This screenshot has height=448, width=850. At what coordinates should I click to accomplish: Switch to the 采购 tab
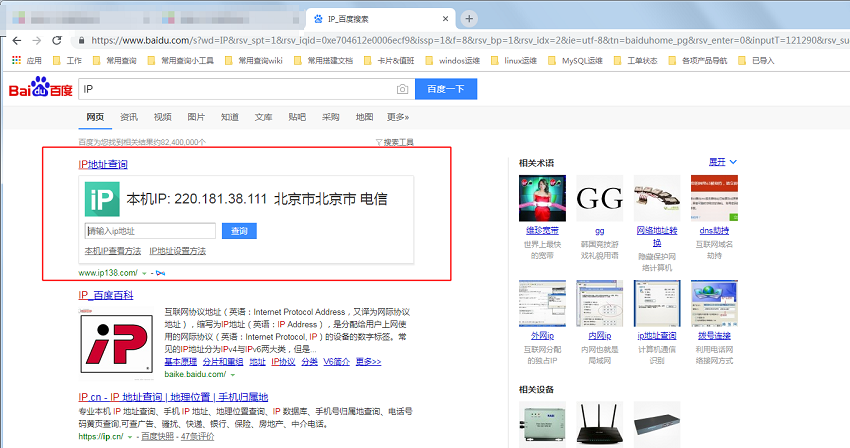(x=330, y=117)
